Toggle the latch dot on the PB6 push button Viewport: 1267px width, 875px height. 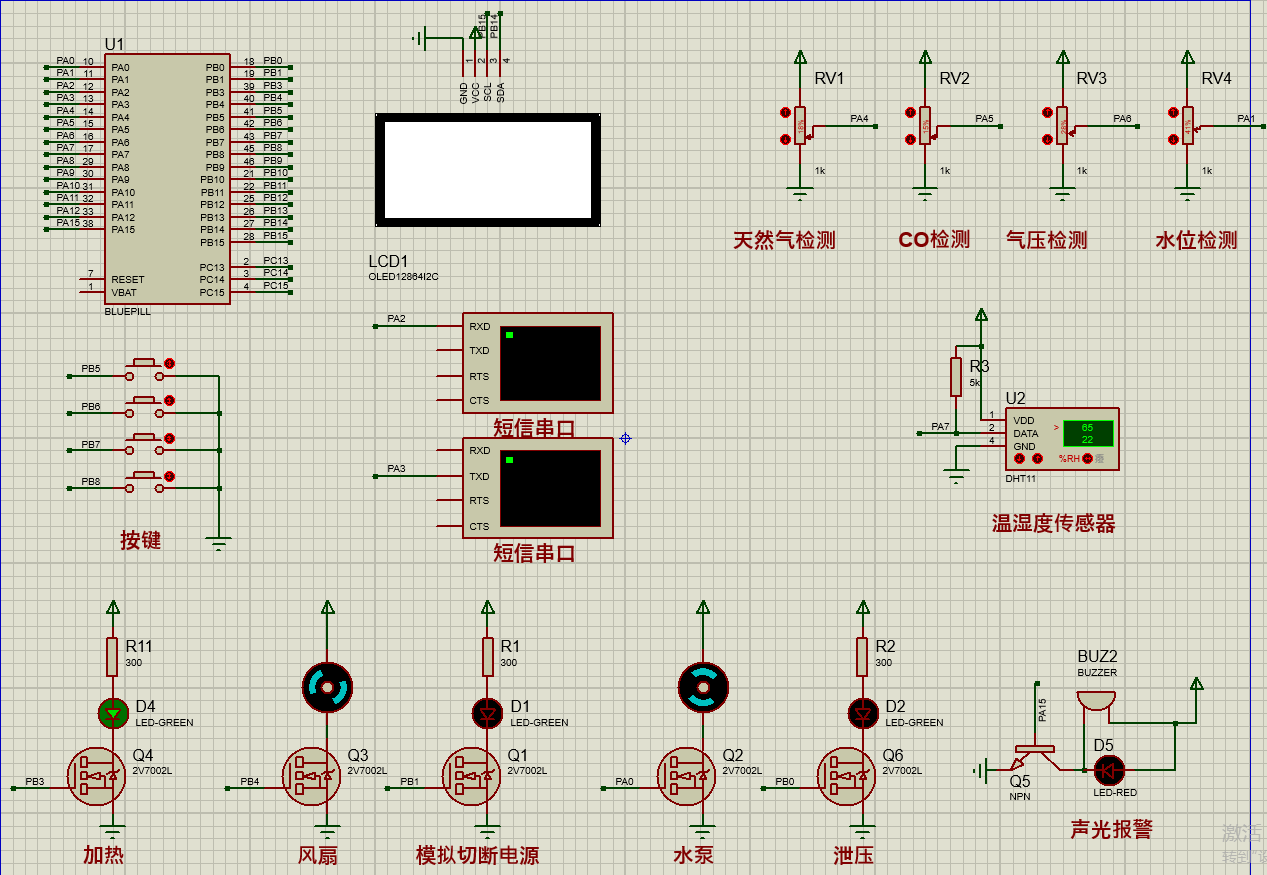[x=170, y=401]
